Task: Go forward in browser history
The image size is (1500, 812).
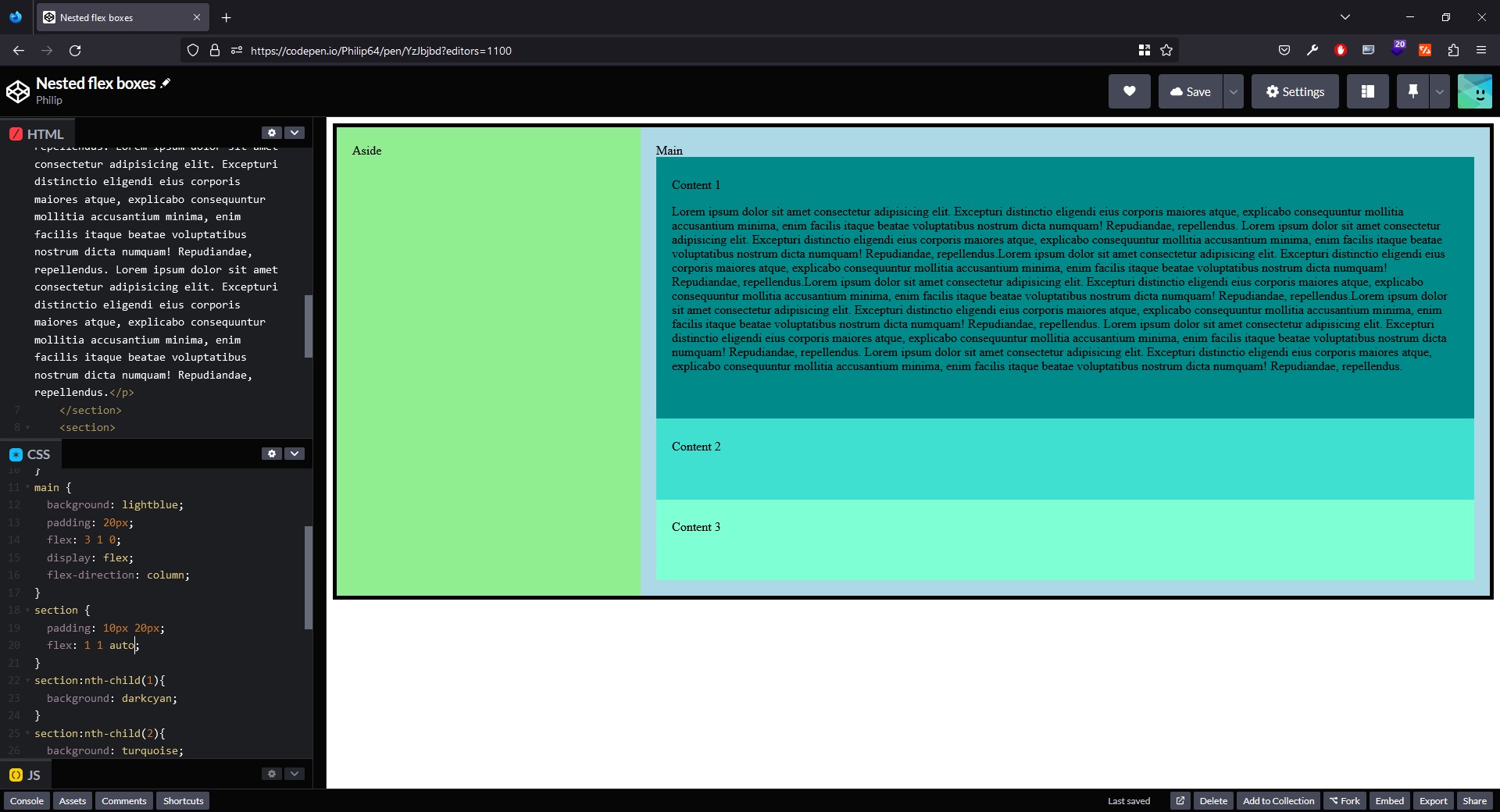Action: 47,50
